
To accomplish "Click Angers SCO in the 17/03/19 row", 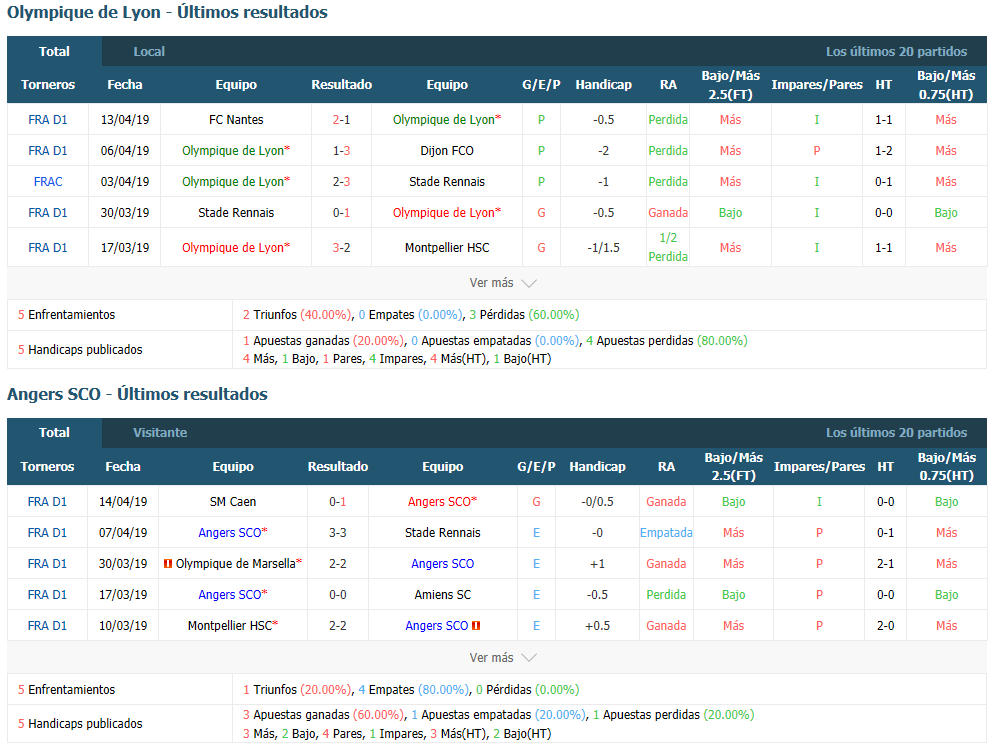I will (232, 595).
